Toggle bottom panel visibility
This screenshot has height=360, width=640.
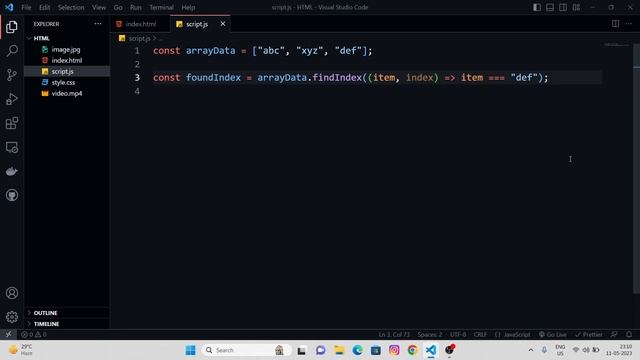click(550, 7)
